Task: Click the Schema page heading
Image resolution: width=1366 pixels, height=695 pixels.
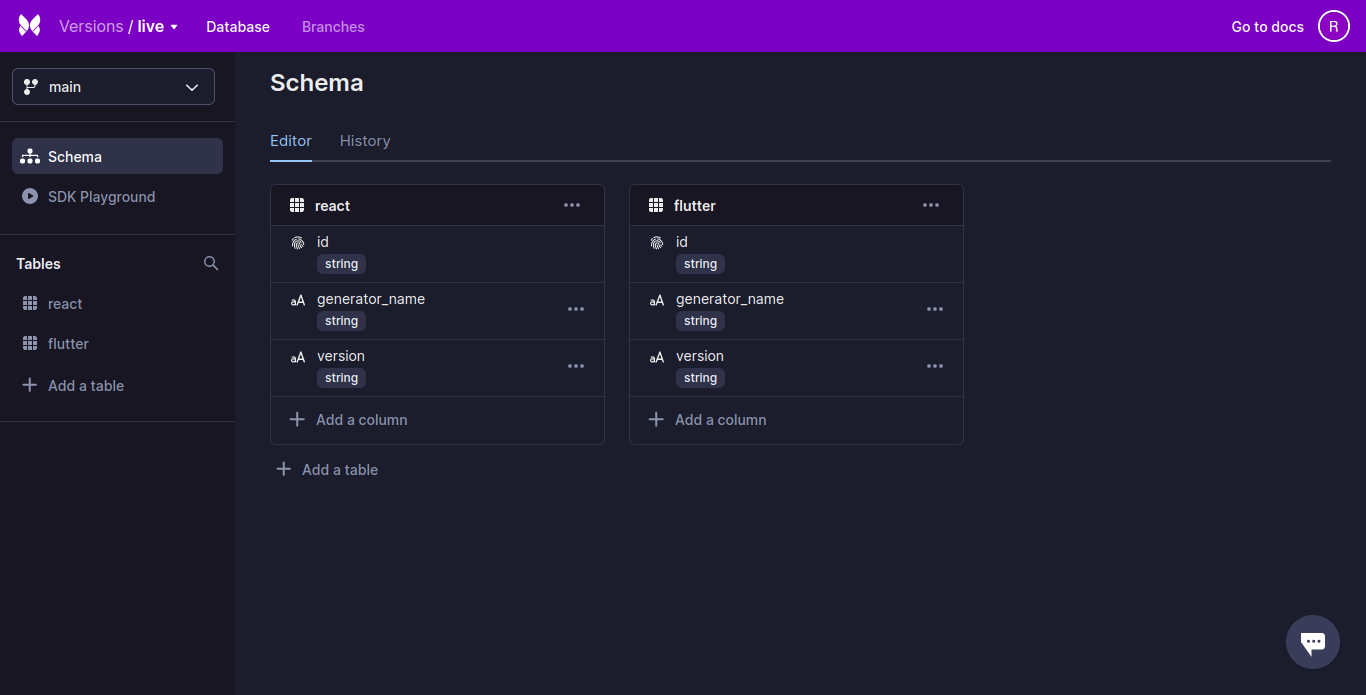Action: 317,83
